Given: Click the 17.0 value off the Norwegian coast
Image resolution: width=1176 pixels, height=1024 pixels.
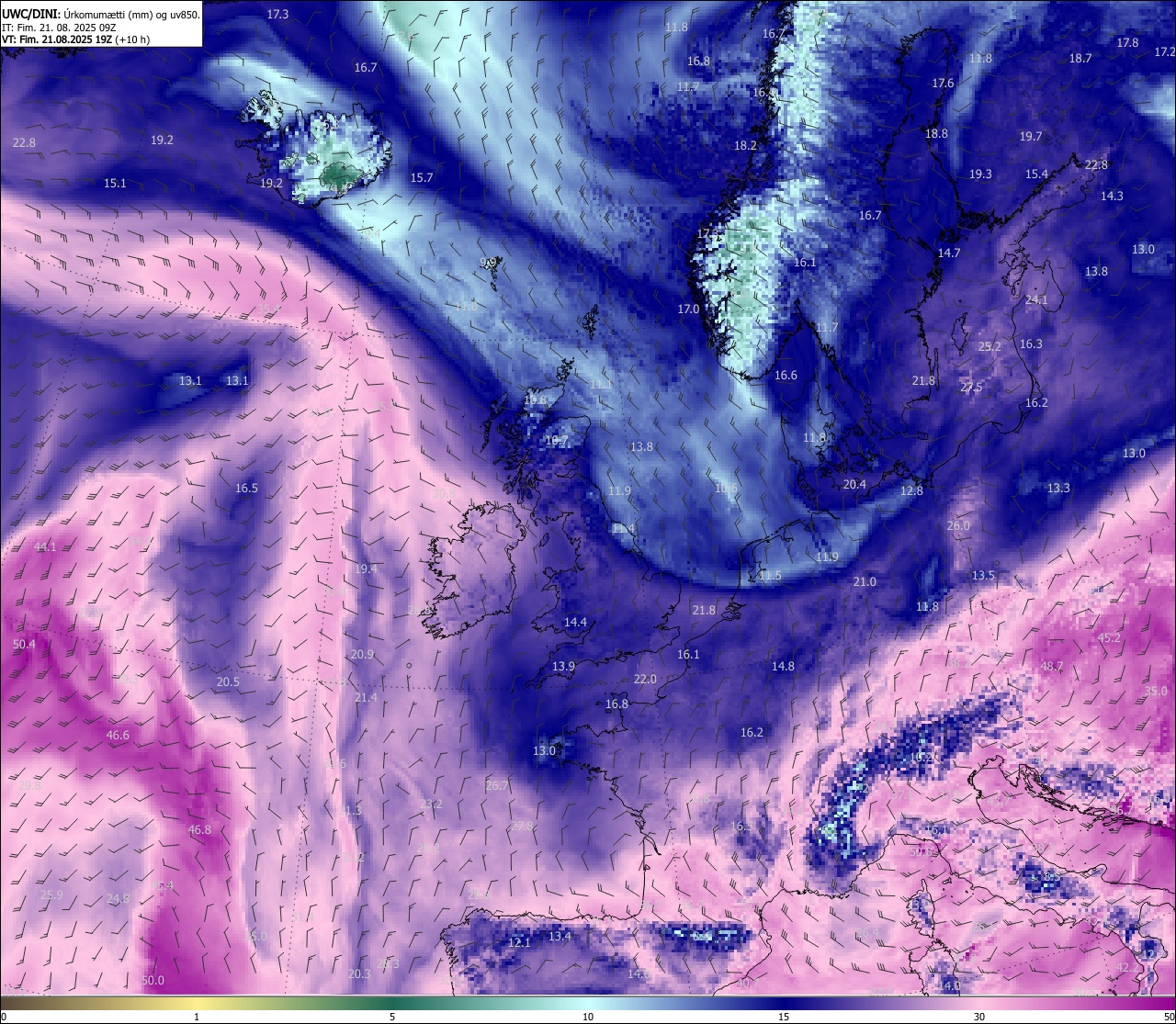Looking at the screenshot, I should 688,309.
